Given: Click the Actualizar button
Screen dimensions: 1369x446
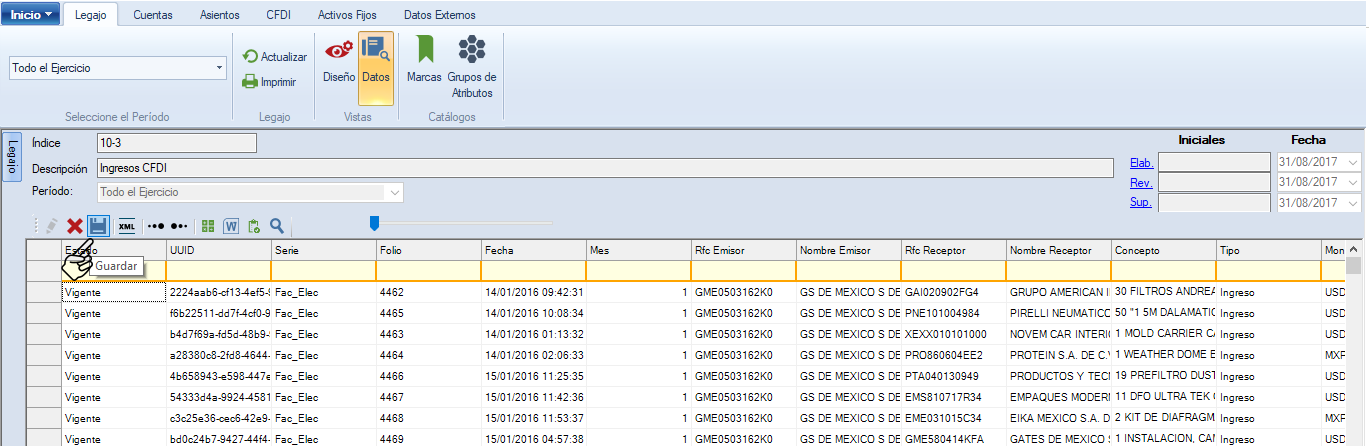Looking at the screenshot, I should [x=275, y=57].
